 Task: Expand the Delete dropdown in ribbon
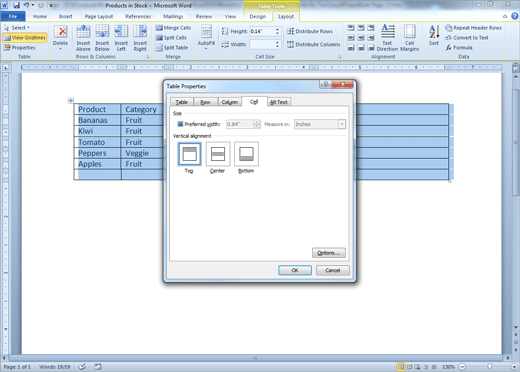coord(60,49)
